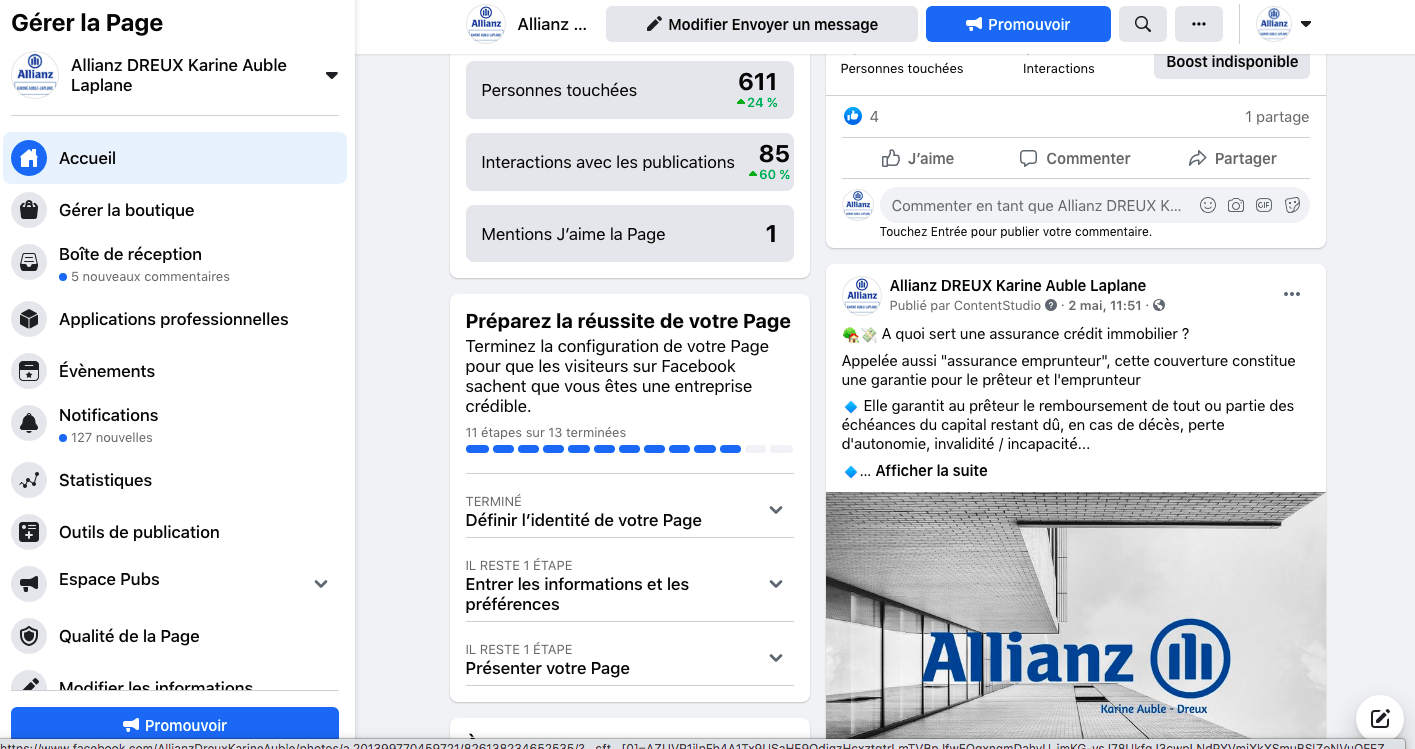The image size is (1415, 749).
Task: Click the ContentStudio help question mark icon
Action: click(x=1051, y=305)
